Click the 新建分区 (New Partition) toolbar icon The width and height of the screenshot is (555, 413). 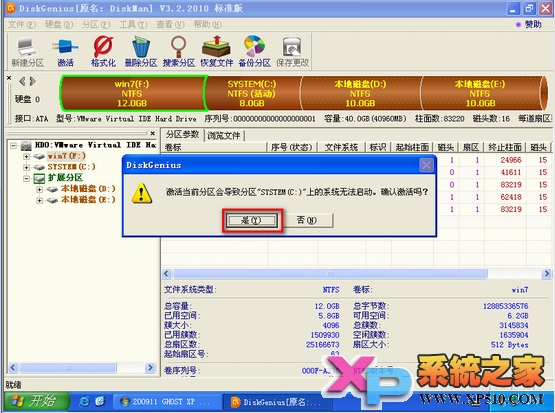tap(27, 52)
